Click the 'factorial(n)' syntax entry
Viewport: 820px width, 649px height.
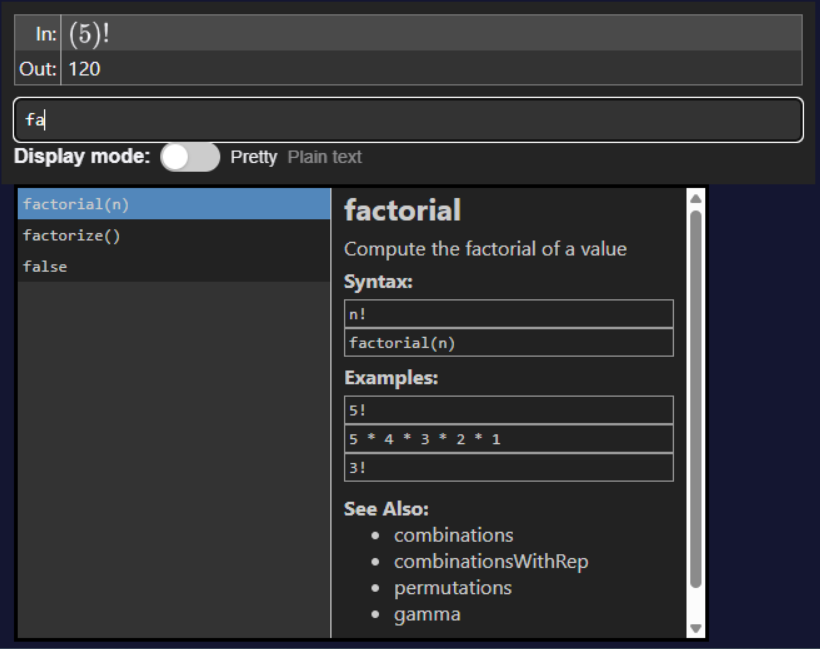509,342
